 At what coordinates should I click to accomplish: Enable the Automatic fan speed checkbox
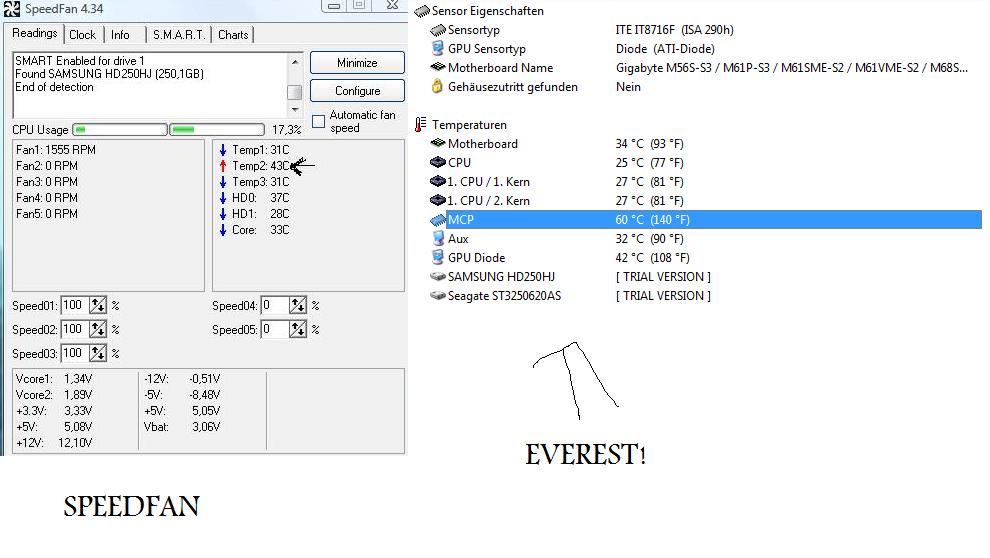pos(319,121)
